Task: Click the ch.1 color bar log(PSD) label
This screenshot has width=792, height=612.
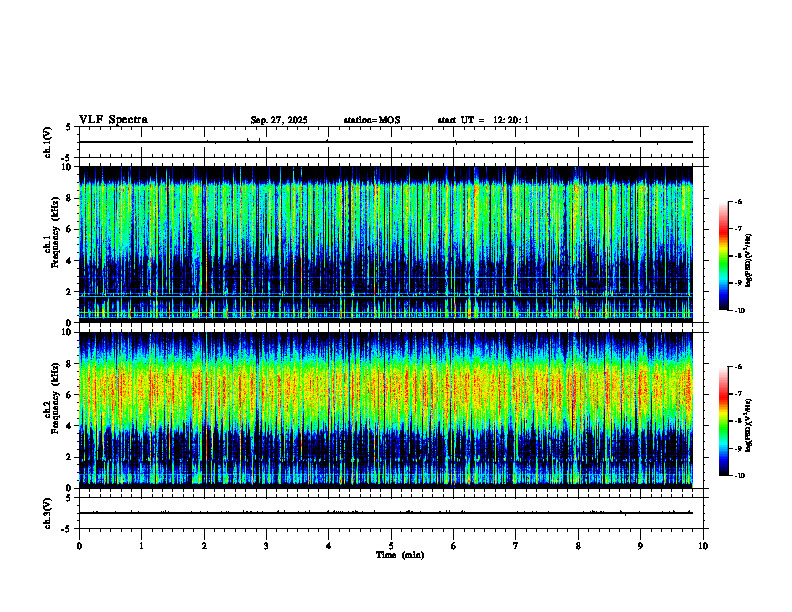Action: tap(748, 261)
